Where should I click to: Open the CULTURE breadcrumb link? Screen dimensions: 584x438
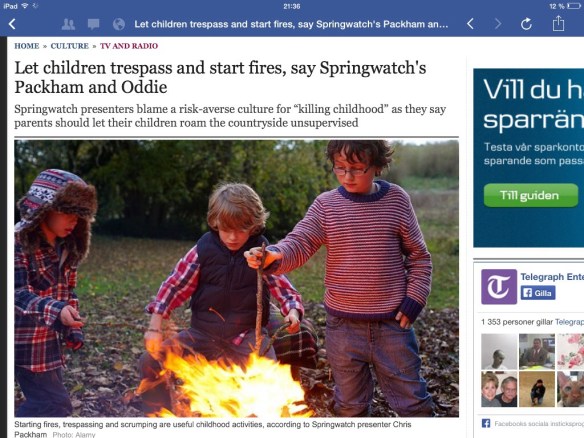[x=70, y=46]
